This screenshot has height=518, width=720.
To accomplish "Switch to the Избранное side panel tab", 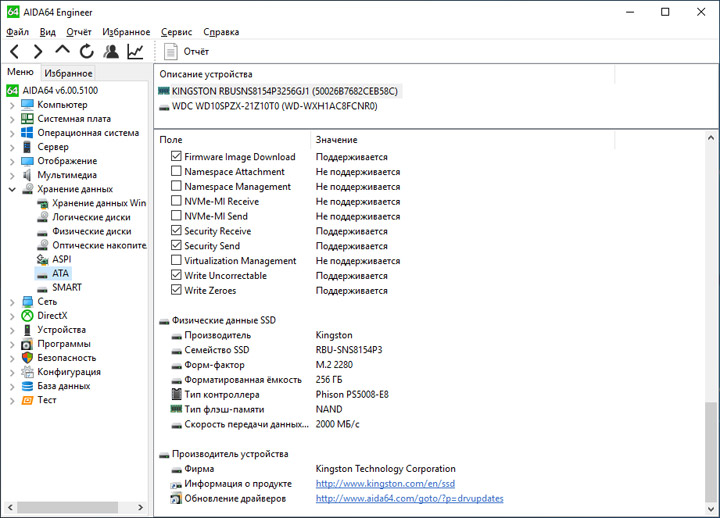I will tap(68, 73).
